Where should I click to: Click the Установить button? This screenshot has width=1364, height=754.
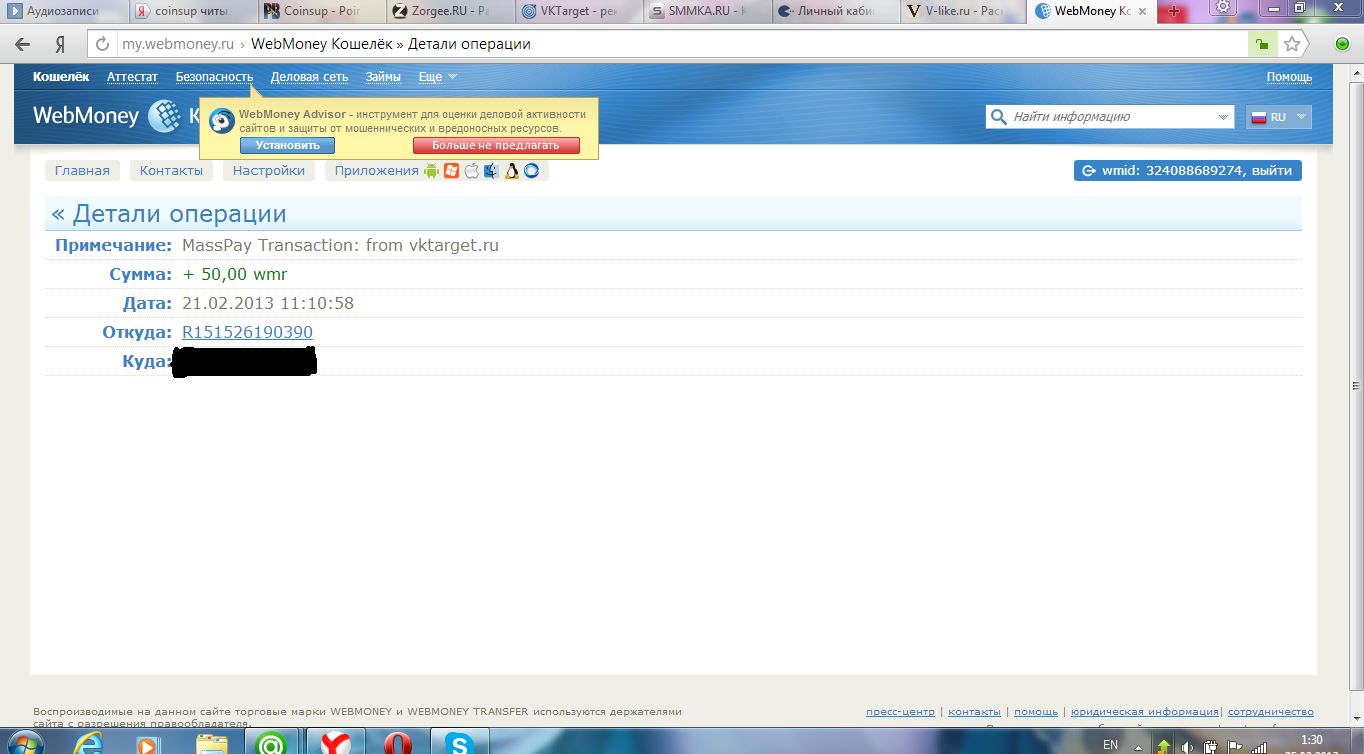pyautogui.click(x=287, y=146)
